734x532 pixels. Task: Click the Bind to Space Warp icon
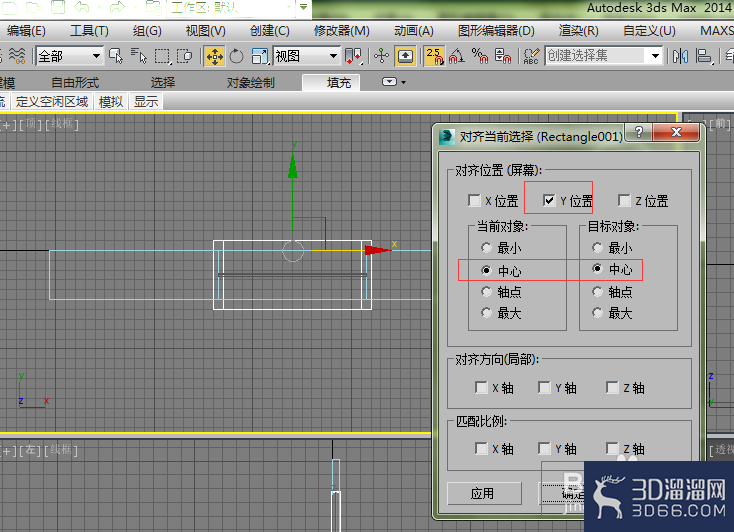pyautogui.click(x=17, y=56)
